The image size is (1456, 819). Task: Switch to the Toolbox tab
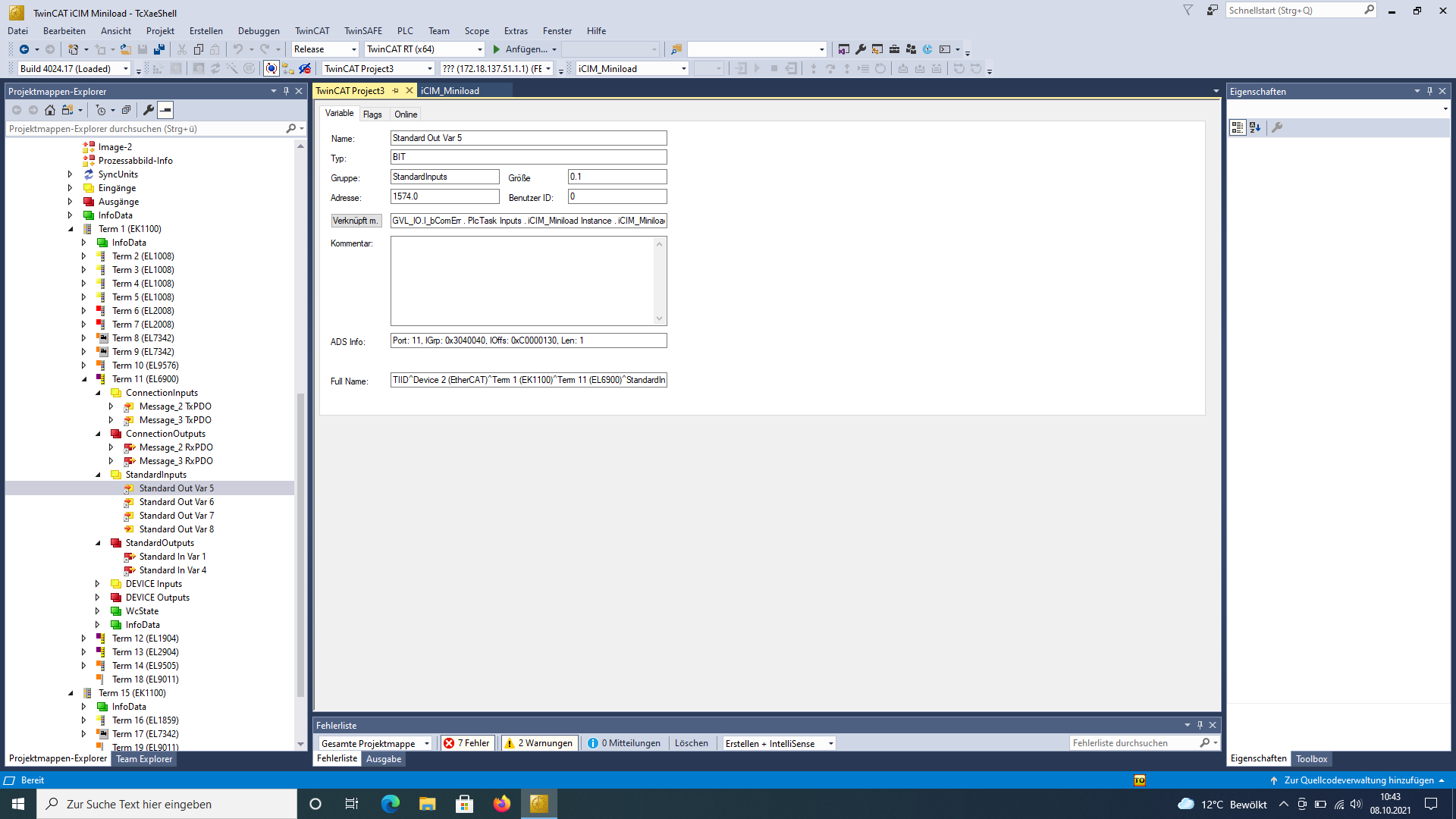1311,759
